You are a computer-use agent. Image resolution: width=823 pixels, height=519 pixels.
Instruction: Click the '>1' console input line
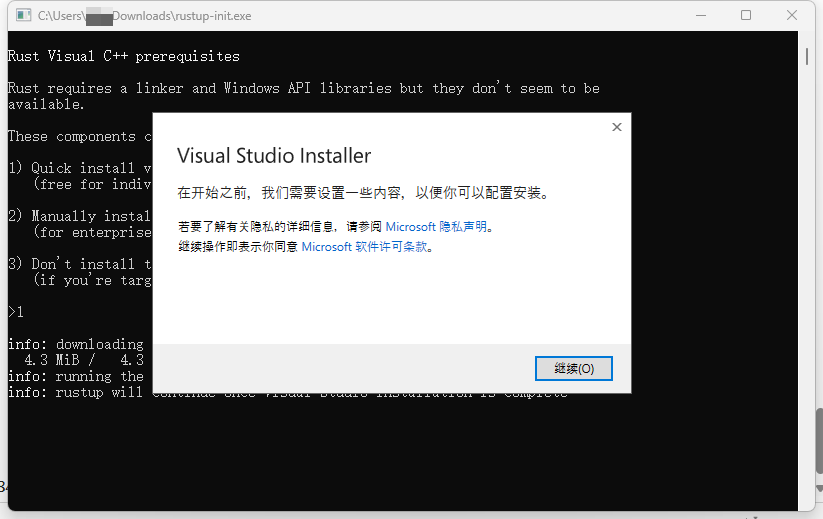click(x=16, y=312)
